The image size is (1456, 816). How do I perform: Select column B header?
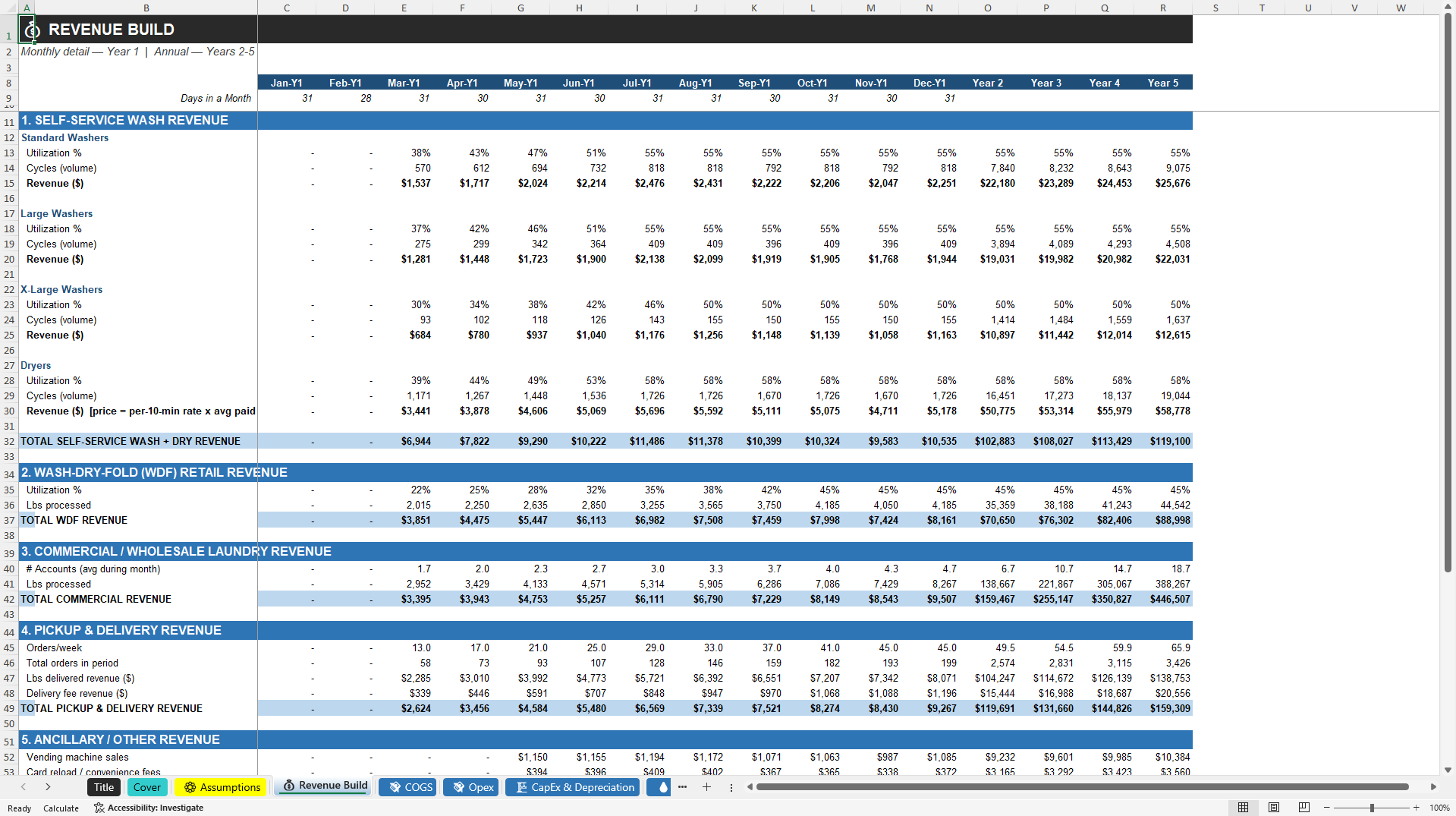point(146,8)
